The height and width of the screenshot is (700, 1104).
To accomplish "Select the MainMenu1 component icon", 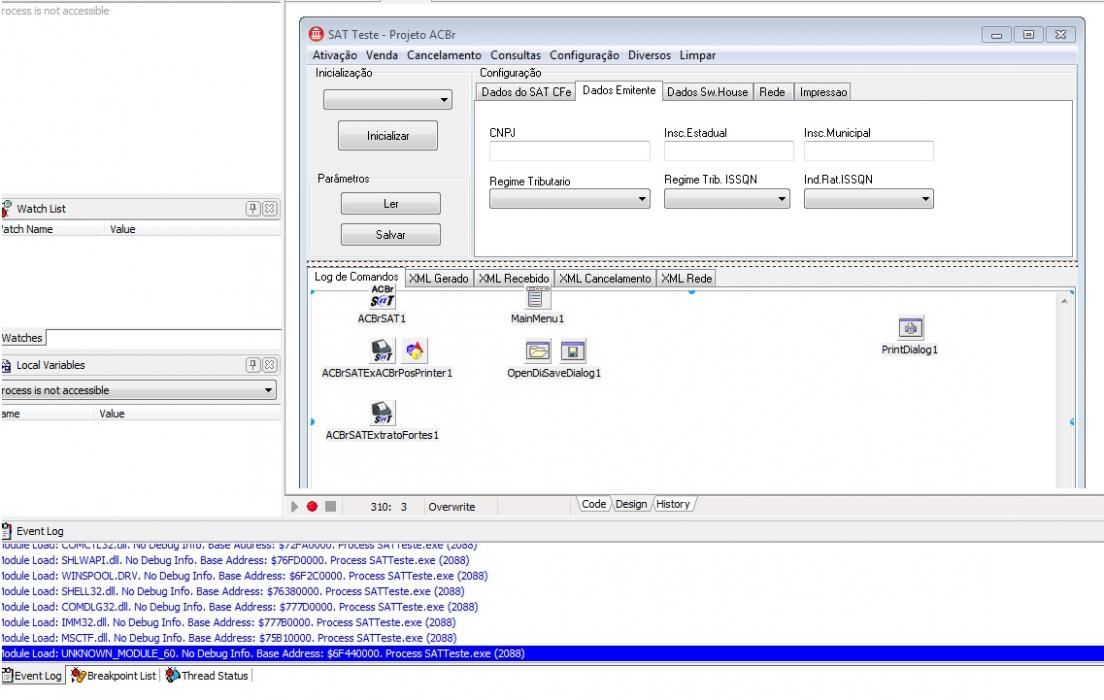I will [536, 298].
